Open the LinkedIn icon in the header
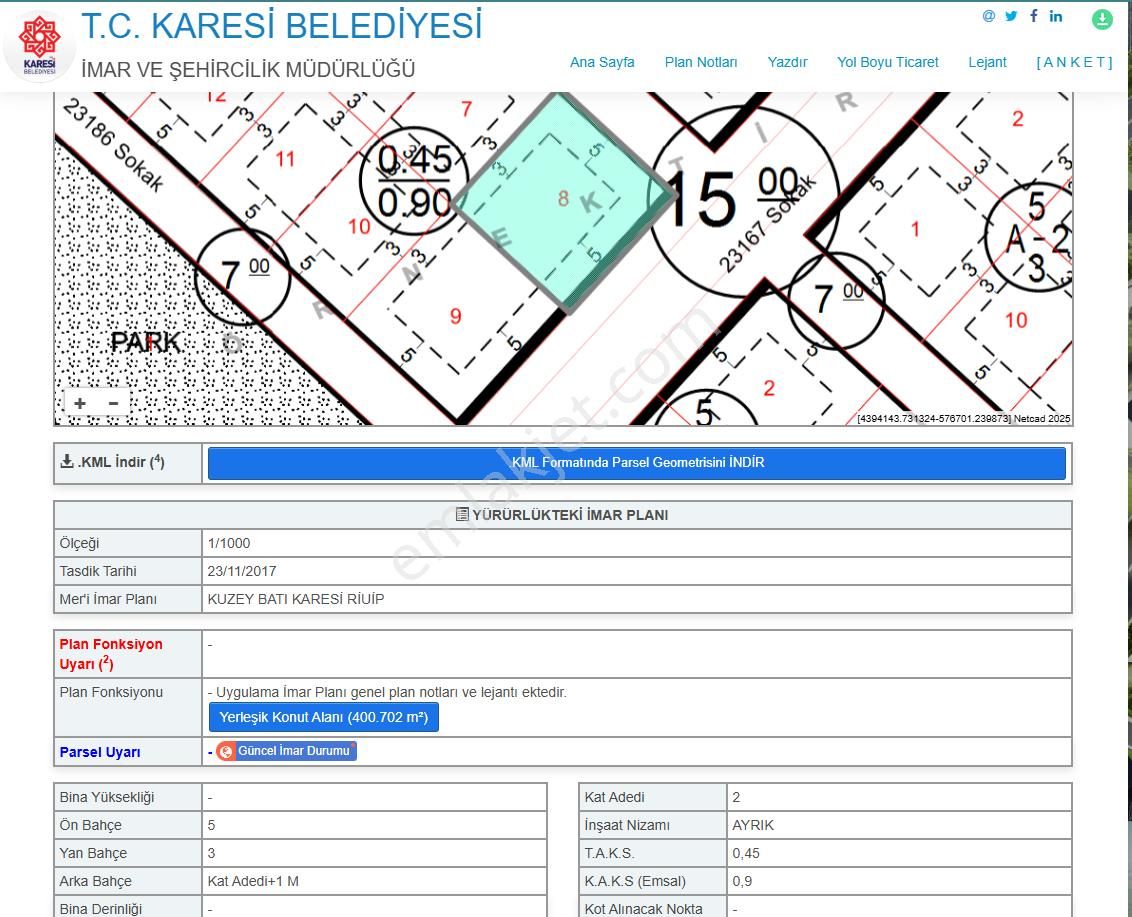Image resolution: width=1132 pixels, height=917 pixels. [x=1056, y=16]
